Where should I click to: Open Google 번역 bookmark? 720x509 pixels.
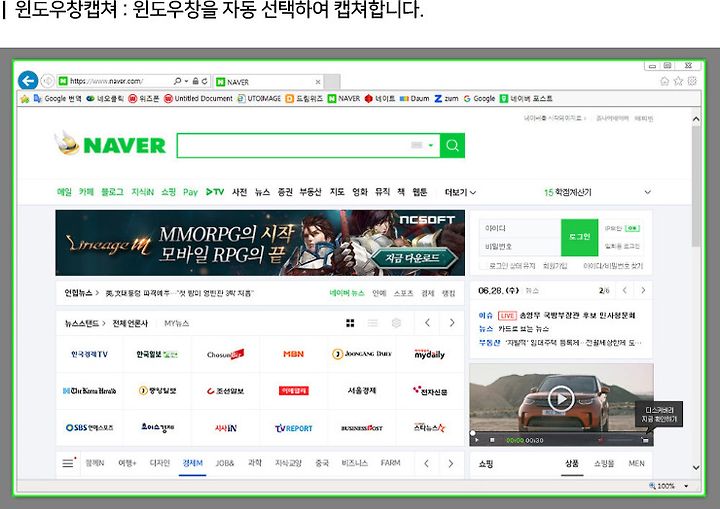coord(58,98)
